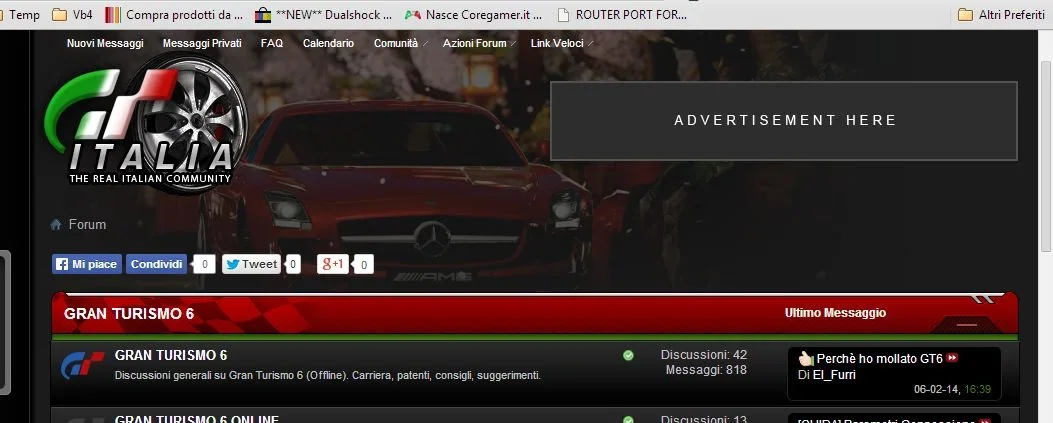Viewport: 1053px width, 423px height.
Task: Open the Vb4 bookmark folder
Action: (73, 15)
